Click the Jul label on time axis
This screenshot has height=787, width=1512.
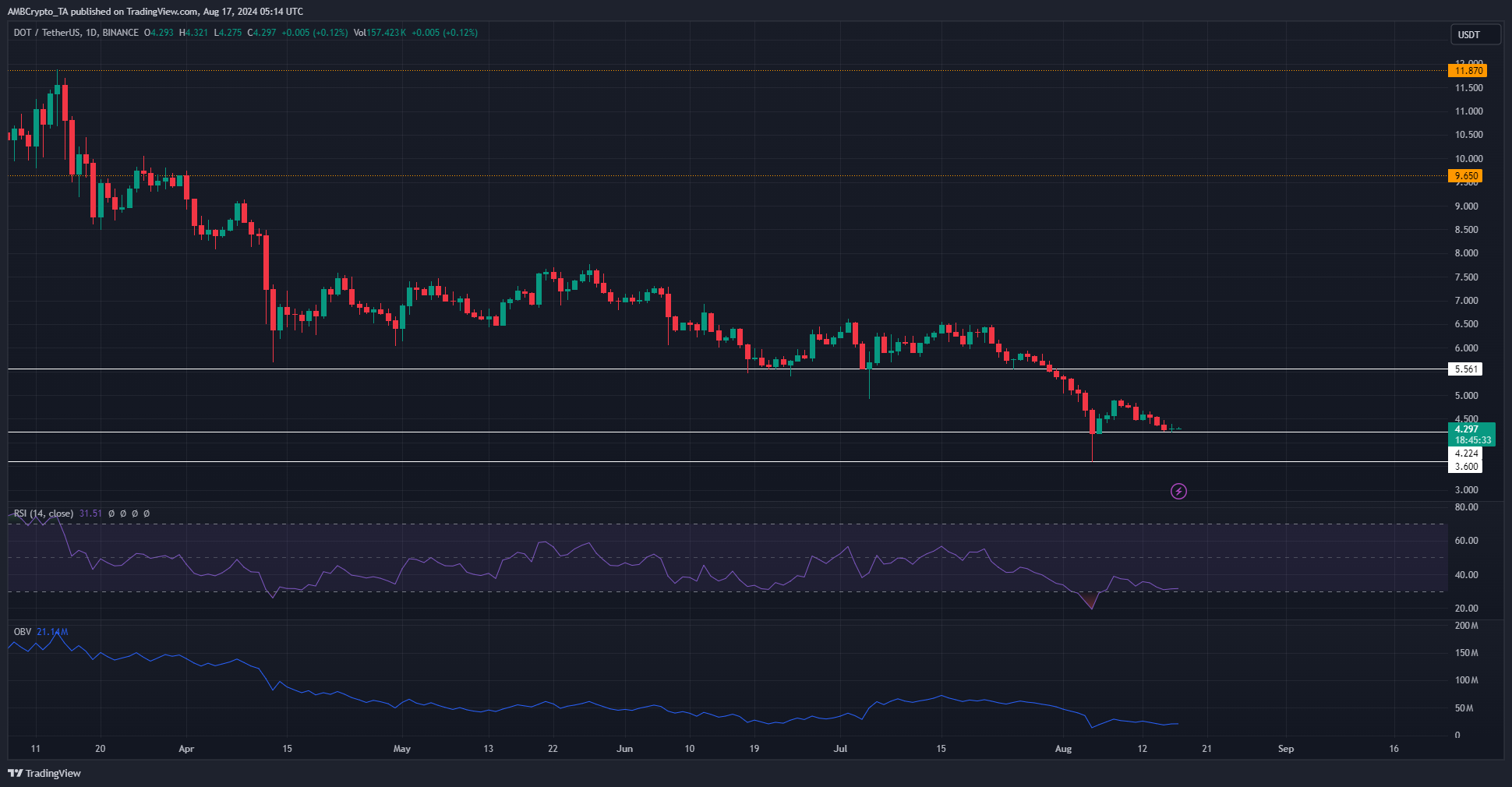tap(840, 749)
